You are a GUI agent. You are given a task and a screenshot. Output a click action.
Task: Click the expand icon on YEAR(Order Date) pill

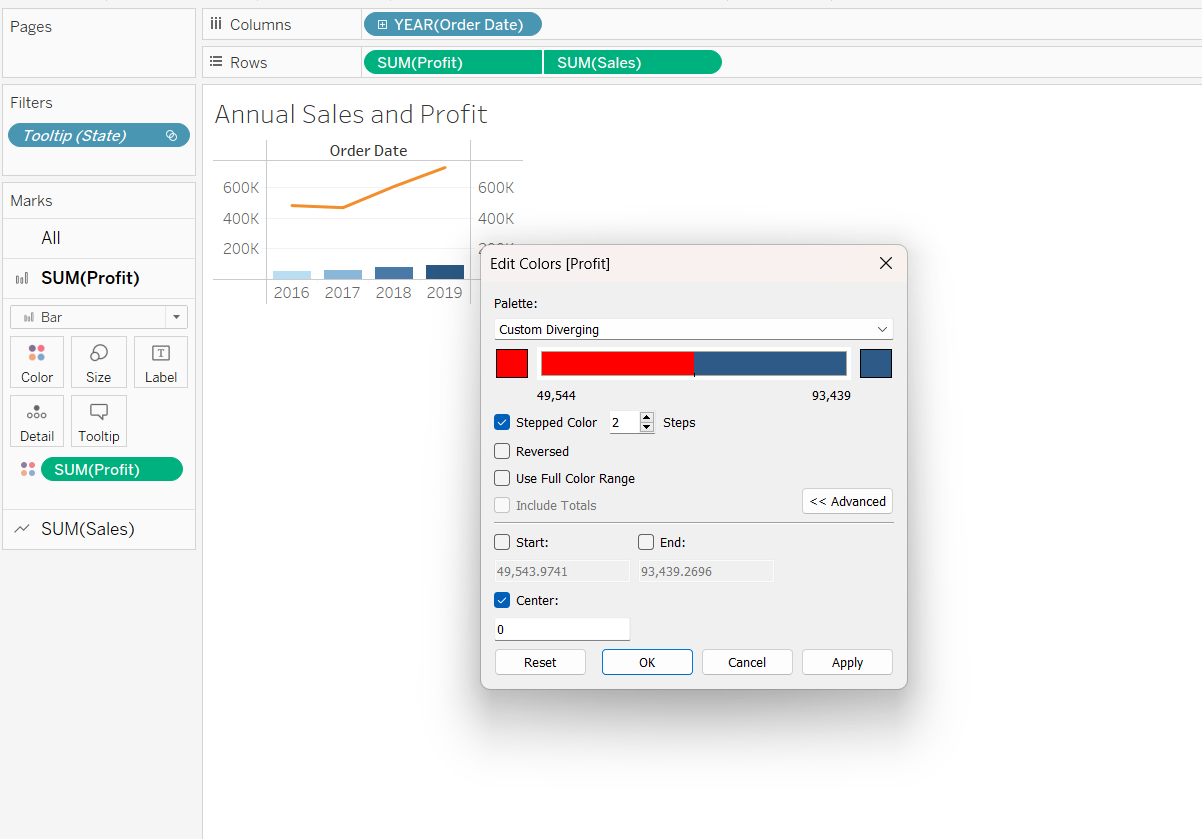click(382, 25)
